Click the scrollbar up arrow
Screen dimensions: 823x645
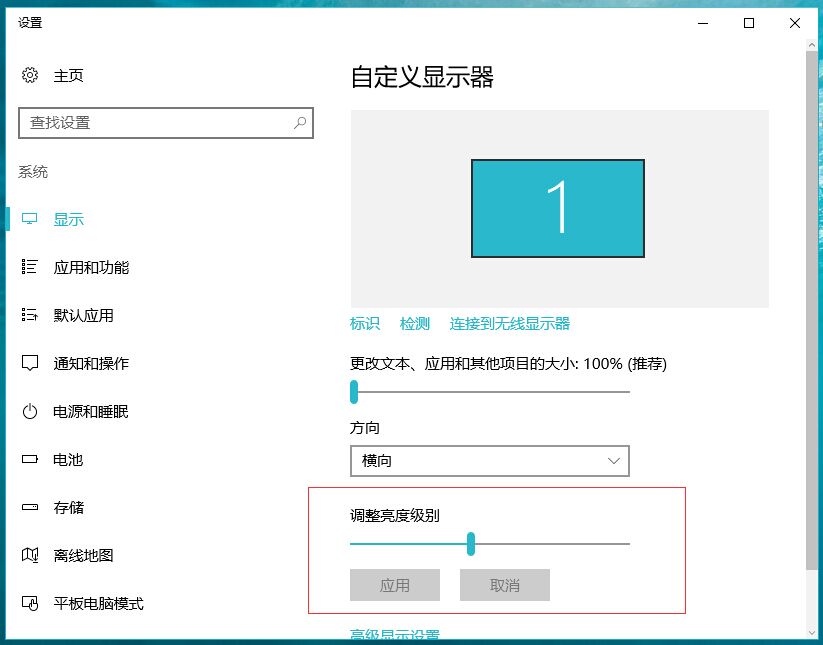[x=812, y=45]
